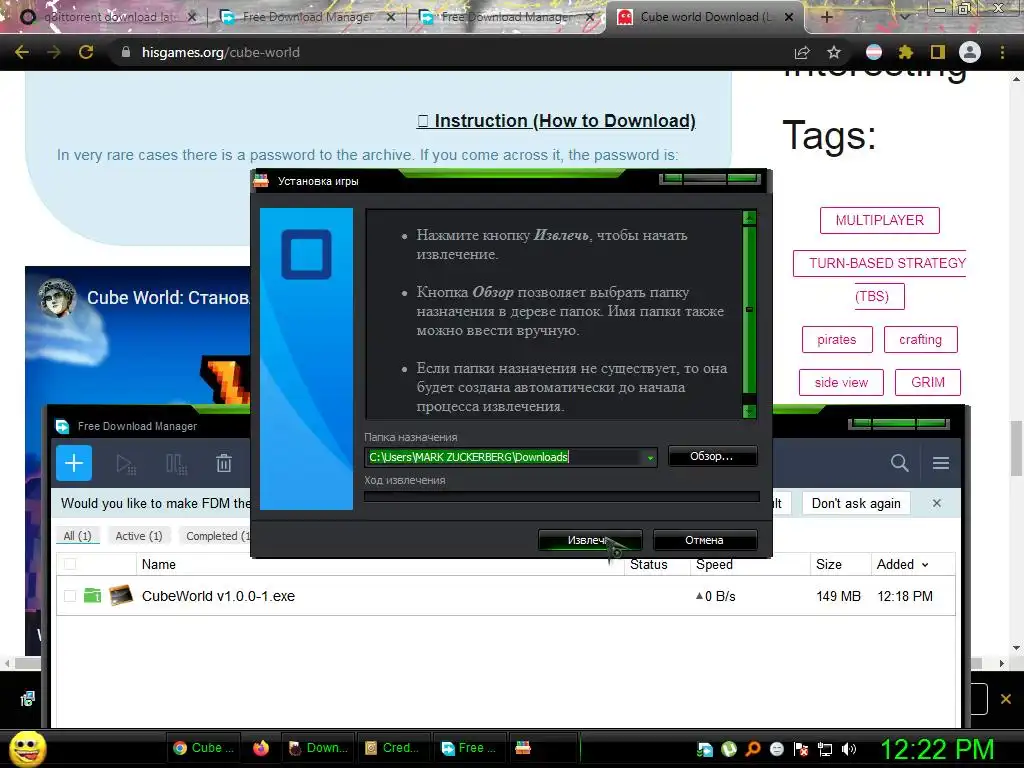Image resolution: width=1024 pixels, height=768 pixels.
Task: Delete selected download with trash icon
Action: [x=224, y=464]
